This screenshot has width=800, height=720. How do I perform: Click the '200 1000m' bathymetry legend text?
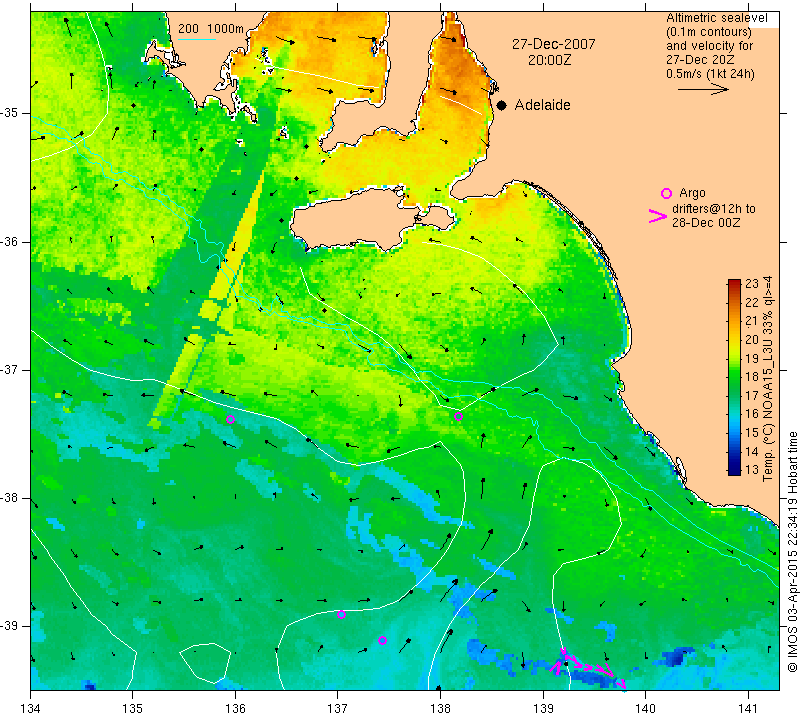tap(211, 29)
